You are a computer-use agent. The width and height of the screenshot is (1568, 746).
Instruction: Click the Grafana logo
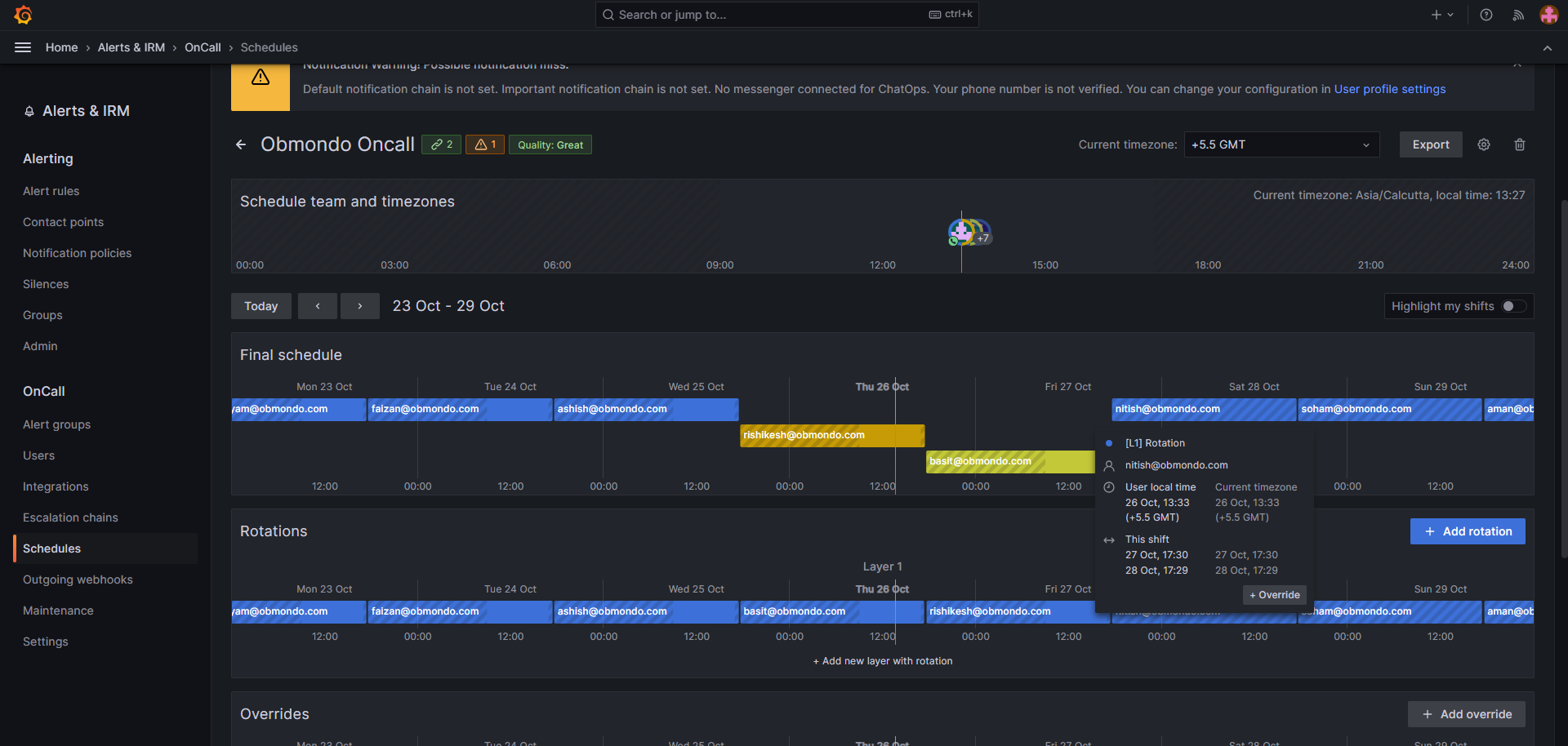[x=24, y=15]
